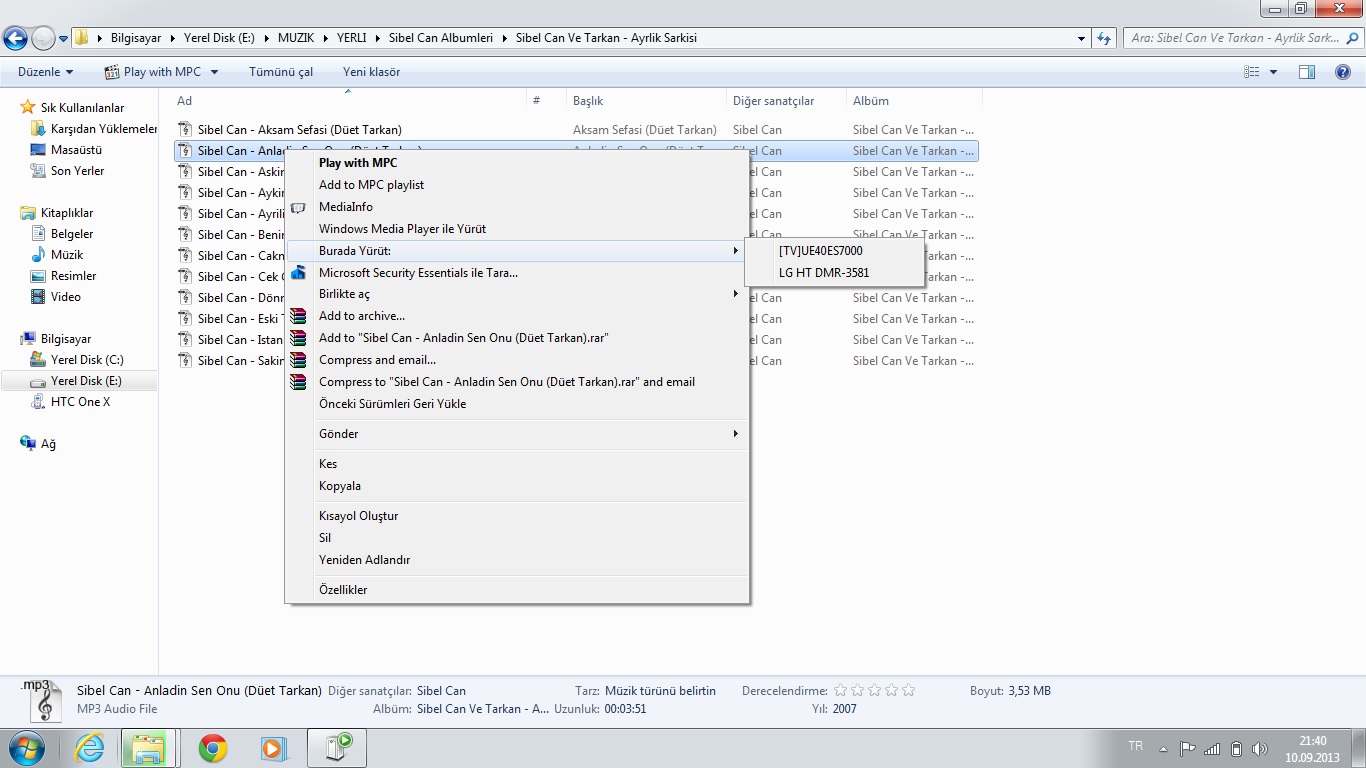Sort files by the Ad column
The width and height of the screenshot is (1366, 768).
(350, 100)
